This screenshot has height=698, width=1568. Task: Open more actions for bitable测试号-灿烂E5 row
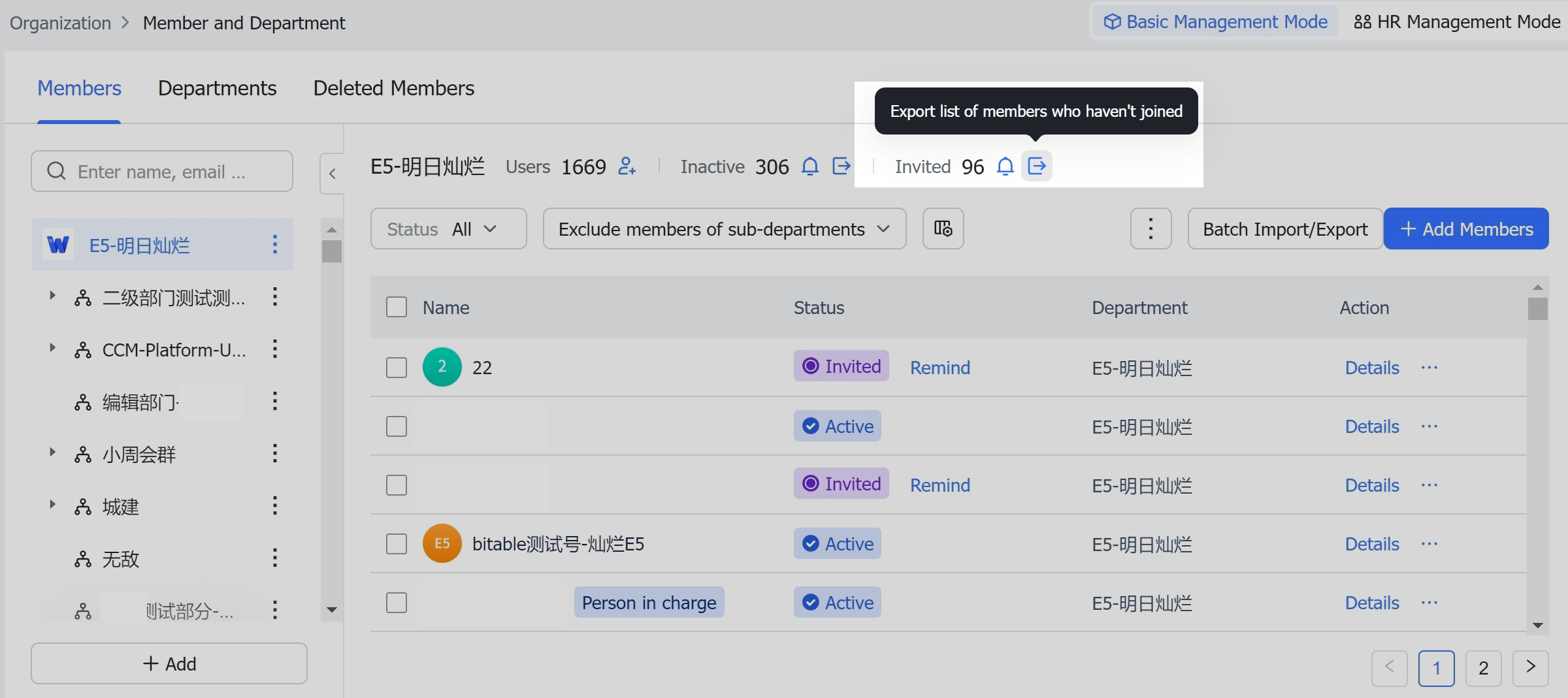click(x=1429, y=544)
